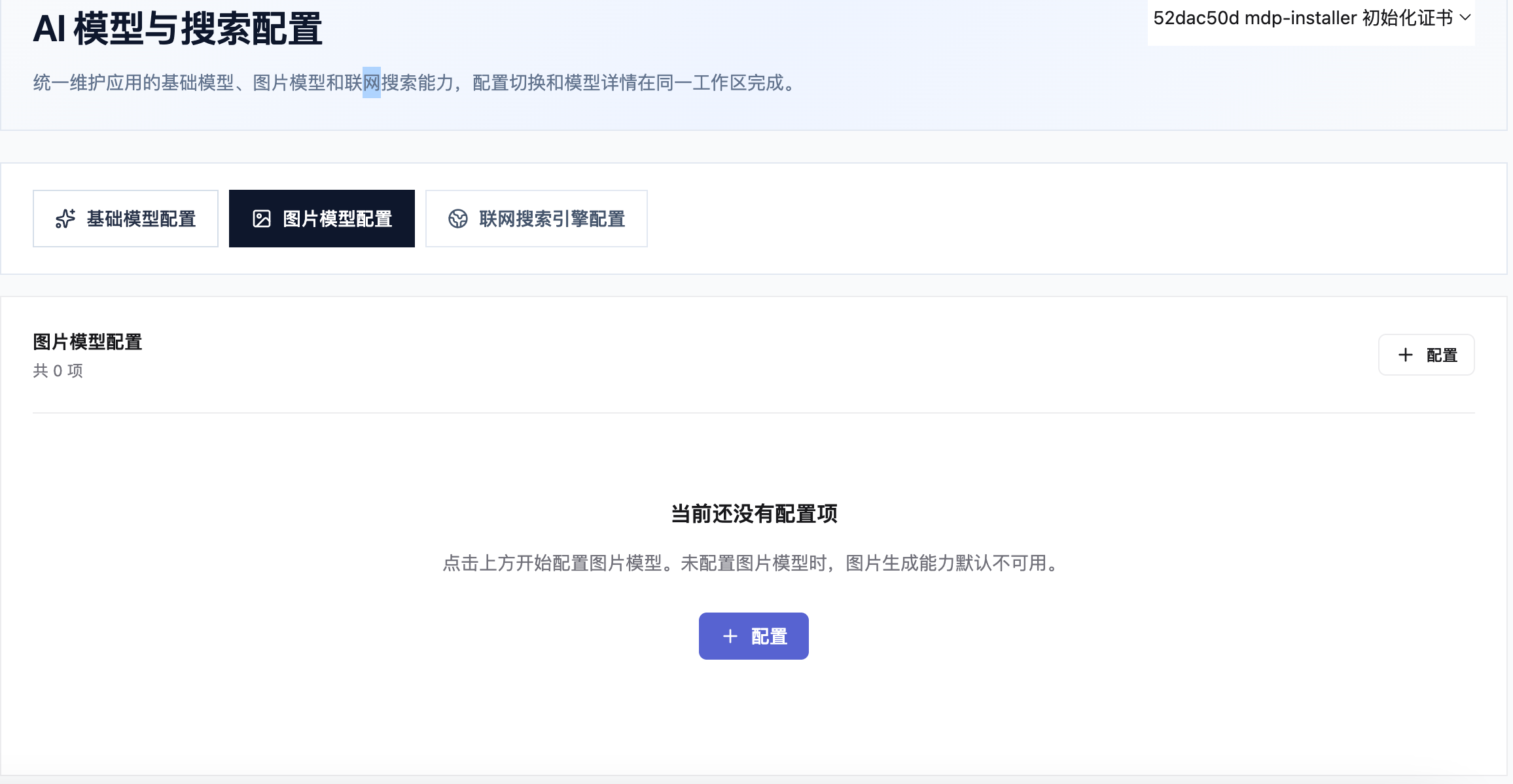Image resolution: width=1513 pixels, height=784 pixels.
Task: Select the 图片模型配置 tab
Action: pyautogui.click(x=322, y=219)
